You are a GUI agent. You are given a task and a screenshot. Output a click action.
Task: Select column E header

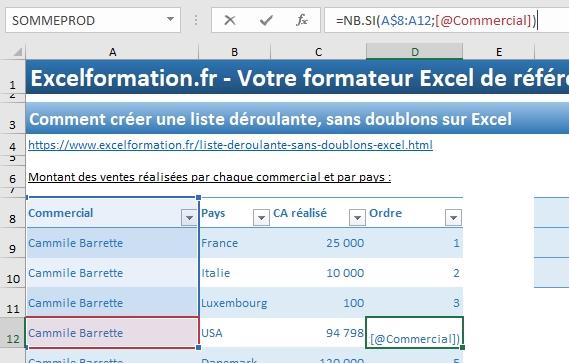[x=499, y=52]
